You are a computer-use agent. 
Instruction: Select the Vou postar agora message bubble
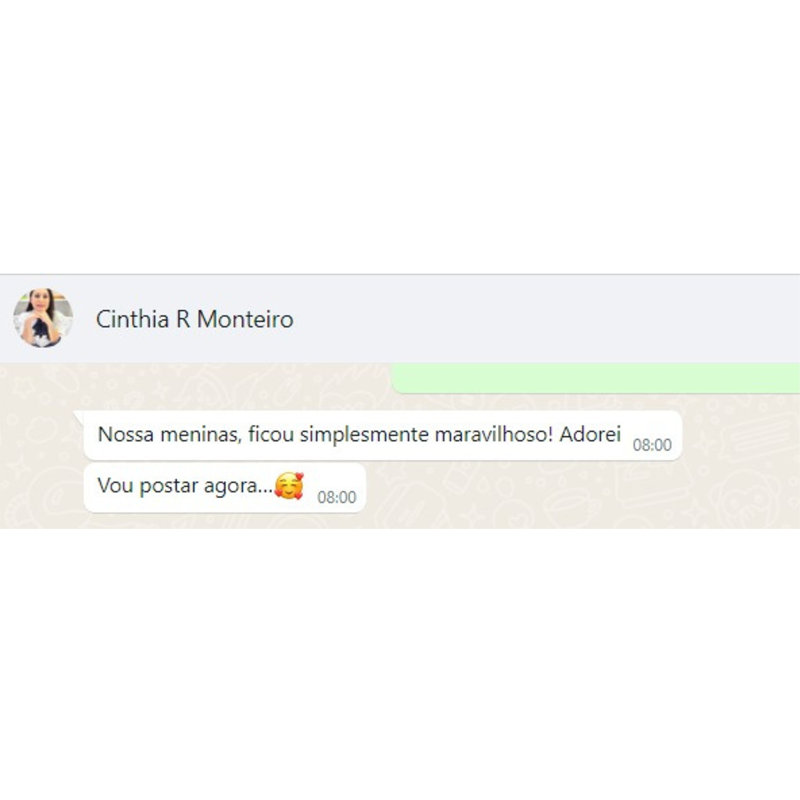click(x=224, y=487)
